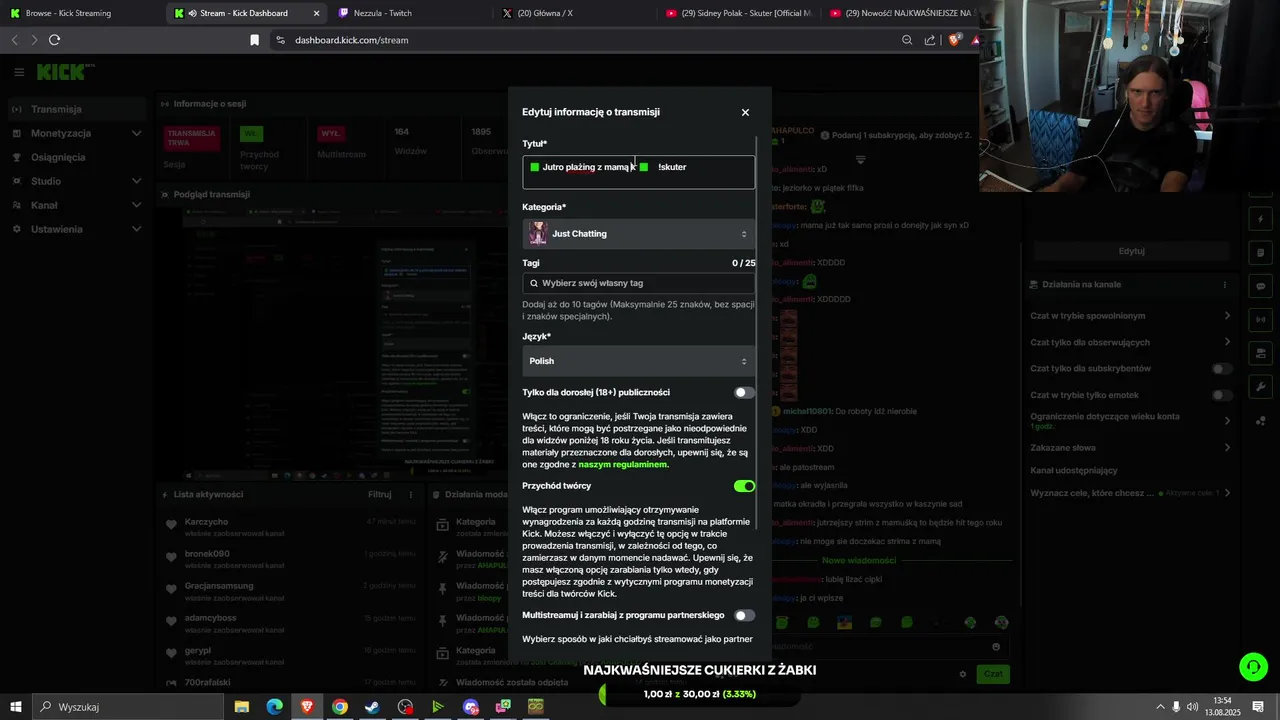Open the Polish language dropdown
Viewport: 1280px width, 720px height.
638,361
